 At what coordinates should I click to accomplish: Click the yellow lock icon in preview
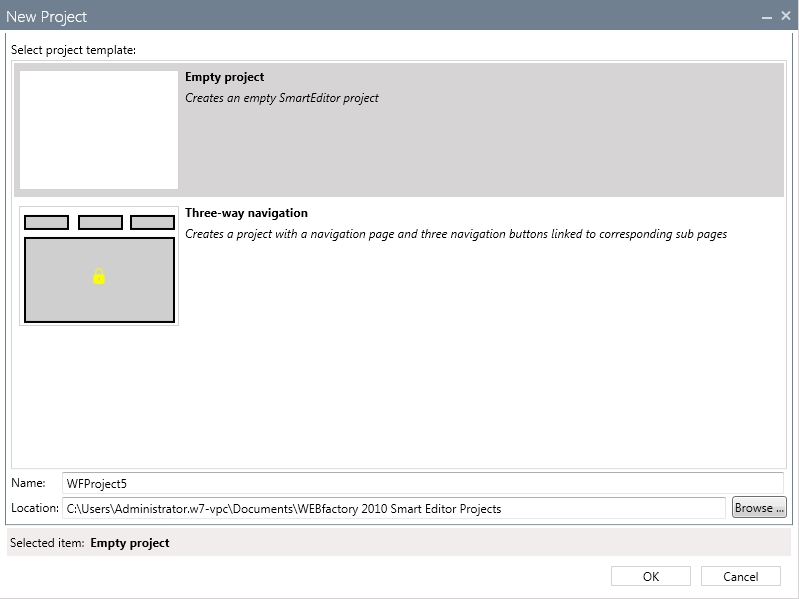point(99,277)
